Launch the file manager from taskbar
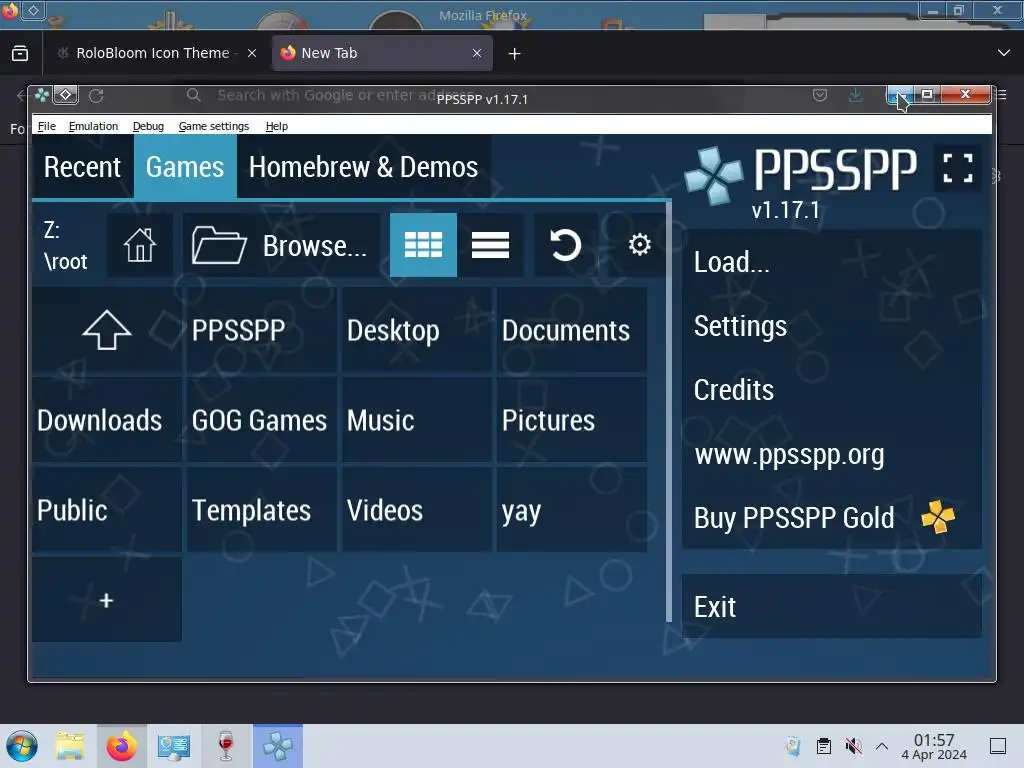This screenshot has height=768, width=1024. (71, 746)
